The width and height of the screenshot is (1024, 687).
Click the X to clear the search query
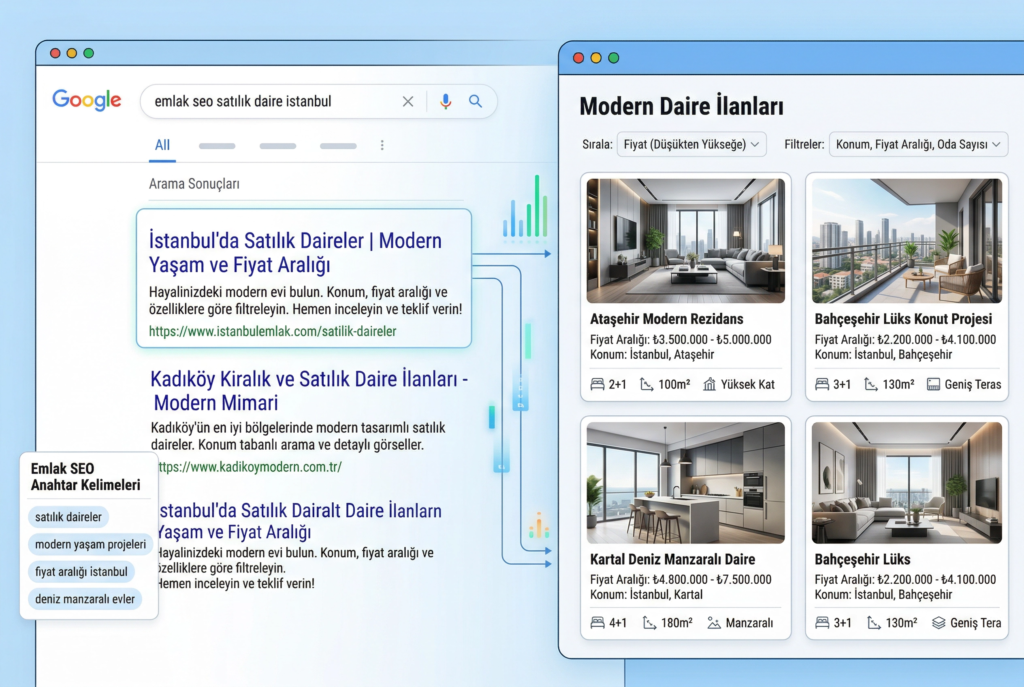tap(408, 101)
